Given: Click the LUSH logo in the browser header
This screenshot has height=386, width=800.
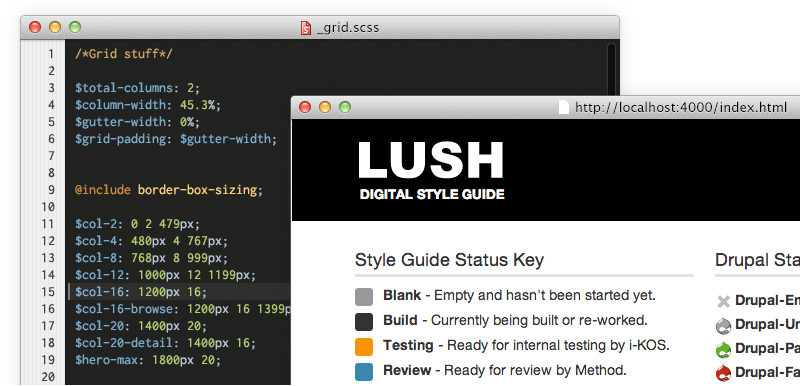Looking at the screenshot, I should coord(431,160).
